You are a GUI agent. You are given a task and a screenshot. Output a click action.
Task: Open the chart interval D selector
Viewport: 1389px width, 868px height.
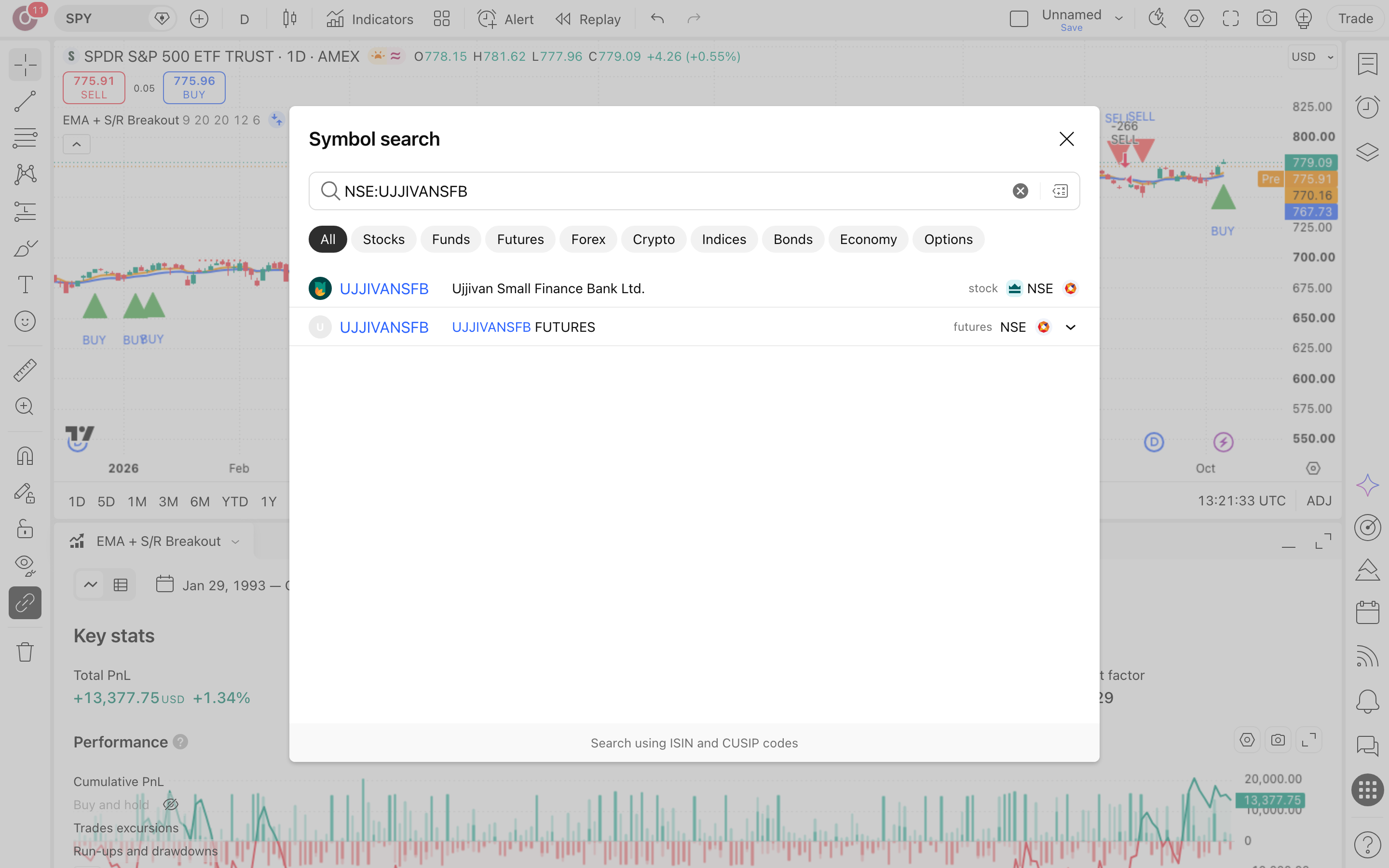[245, 19]
